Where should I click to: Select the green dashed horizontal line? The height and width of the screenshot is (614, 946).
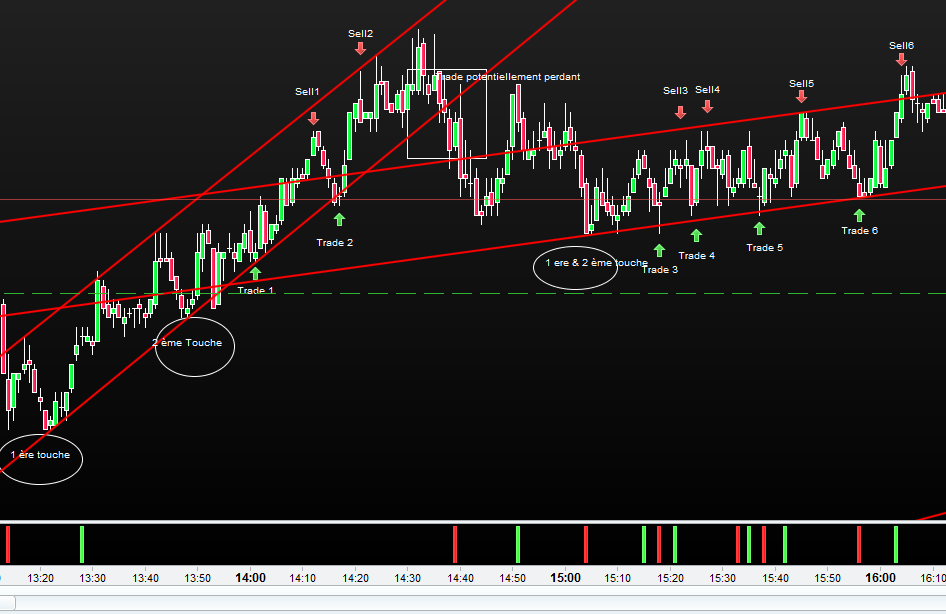tap(473, 294)
